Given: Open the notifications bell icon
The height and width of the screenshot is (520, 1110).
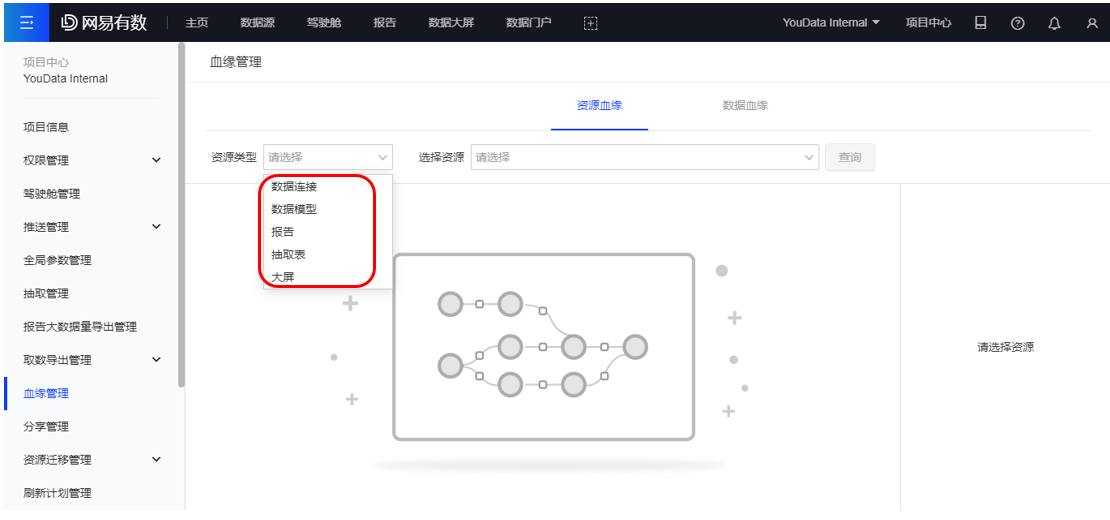Looking at the screenshot, I should click(x=1055, y=23).
